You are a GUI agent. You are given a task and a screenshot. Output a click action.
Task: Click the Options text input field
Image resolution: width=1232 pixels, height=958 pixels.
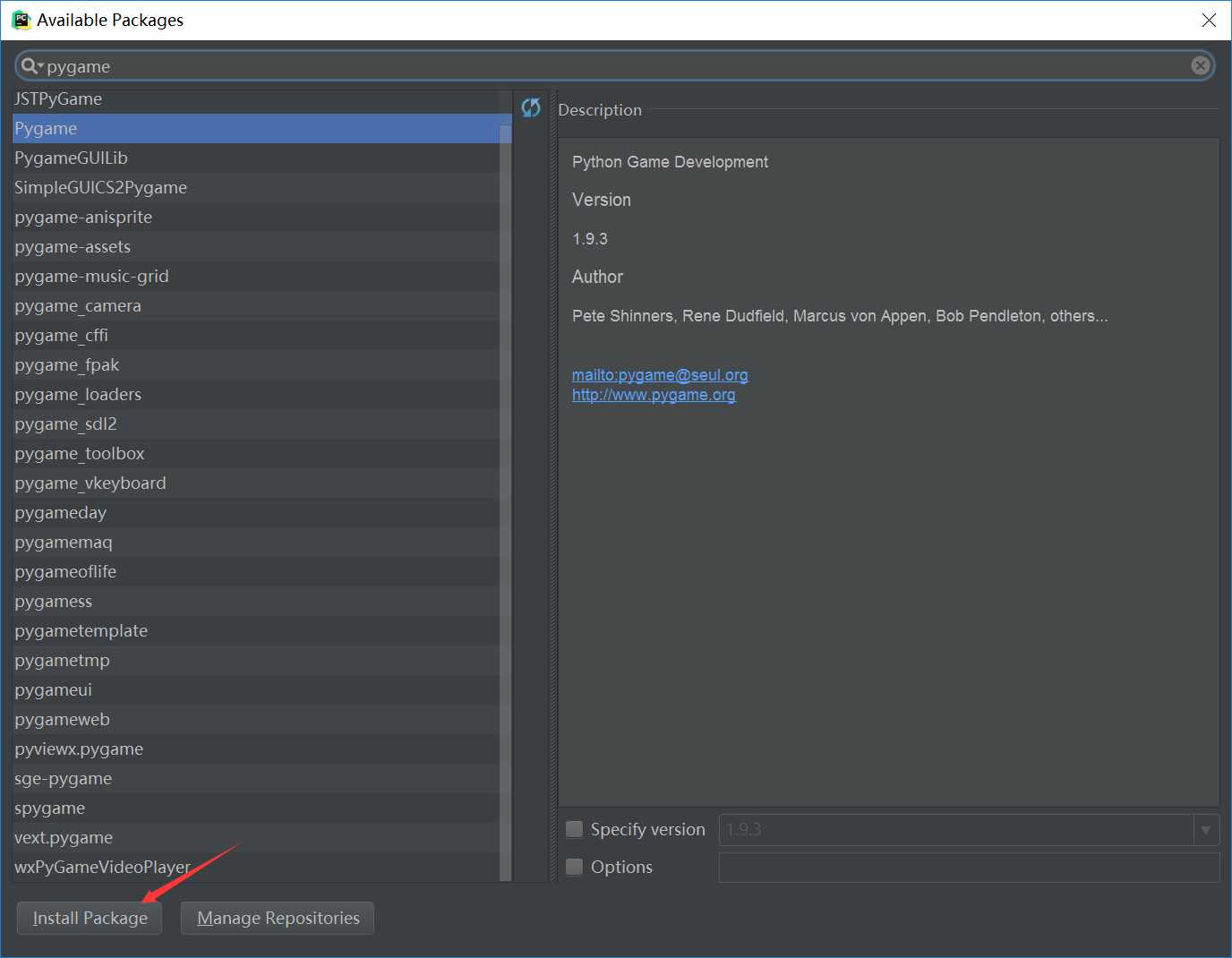(969, 868)
